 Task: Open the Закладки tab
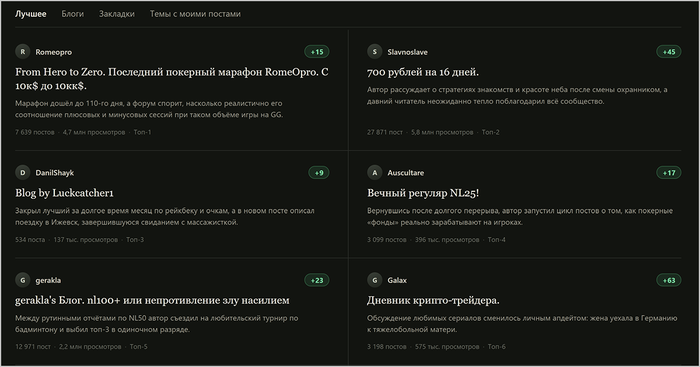[x=117, y=14]
